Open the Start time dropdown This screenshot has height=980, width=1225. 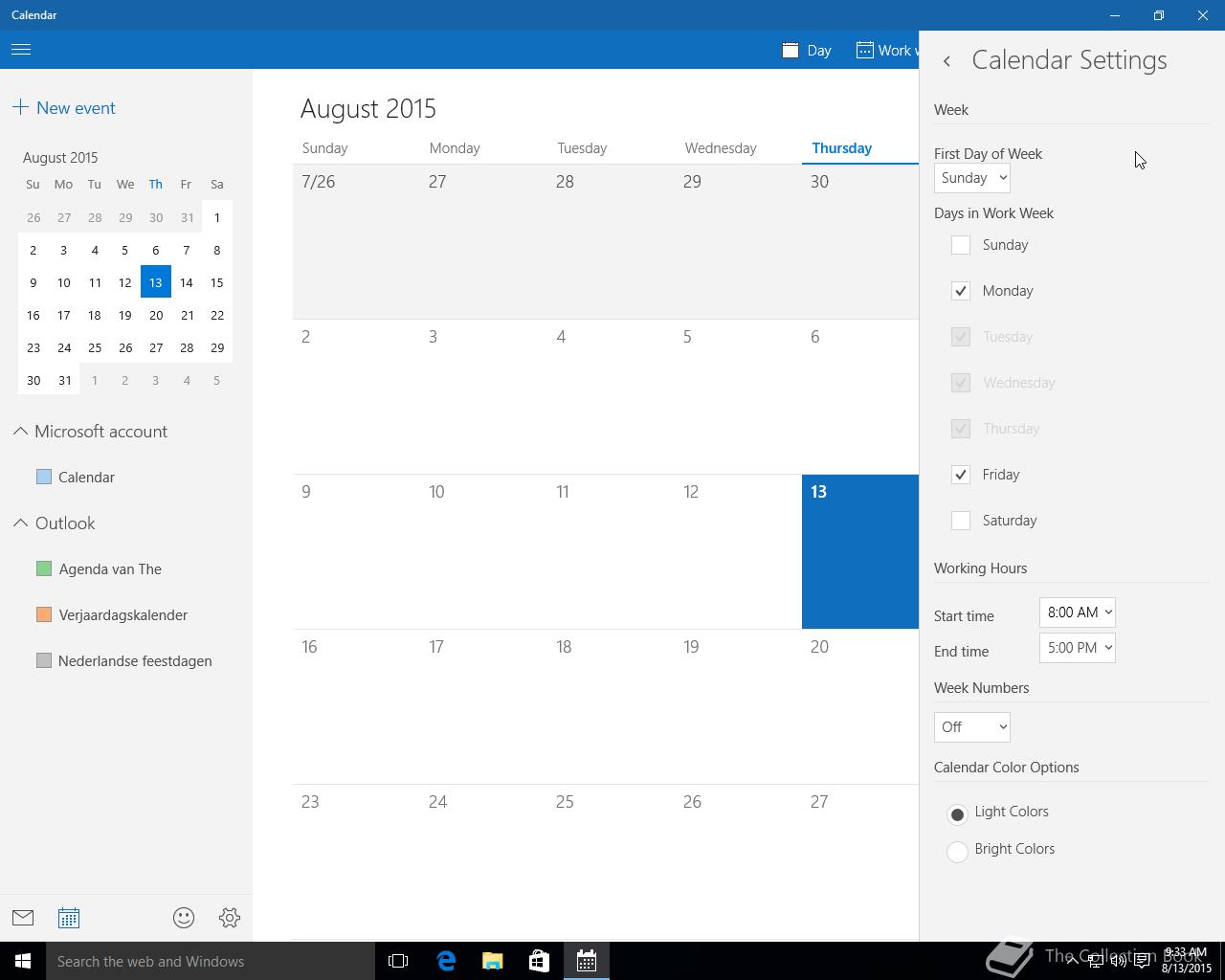coord(1078,612)
